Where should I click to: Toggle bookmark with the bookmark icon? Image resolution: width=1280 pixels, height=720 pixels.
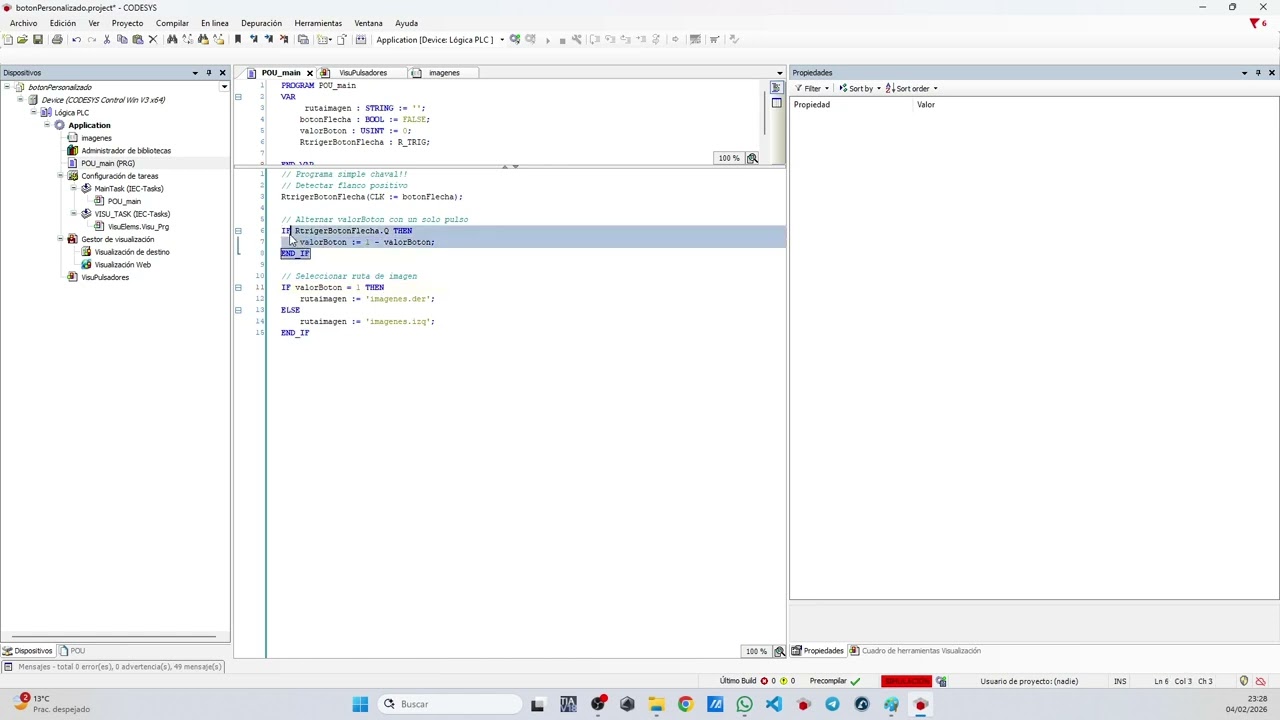click(x=238, y=39)
